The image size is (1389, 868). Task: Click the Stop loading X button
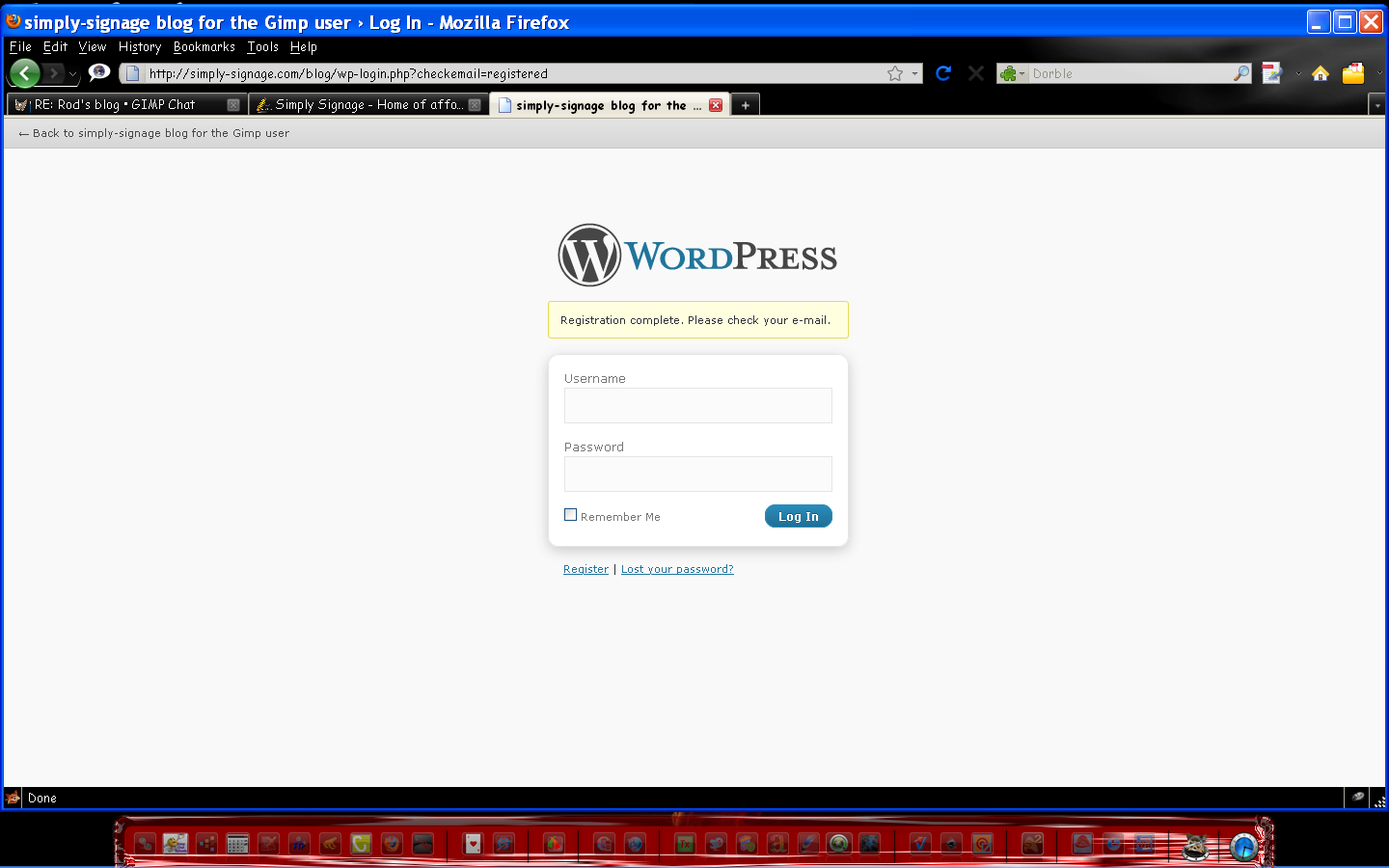point(976,73)
